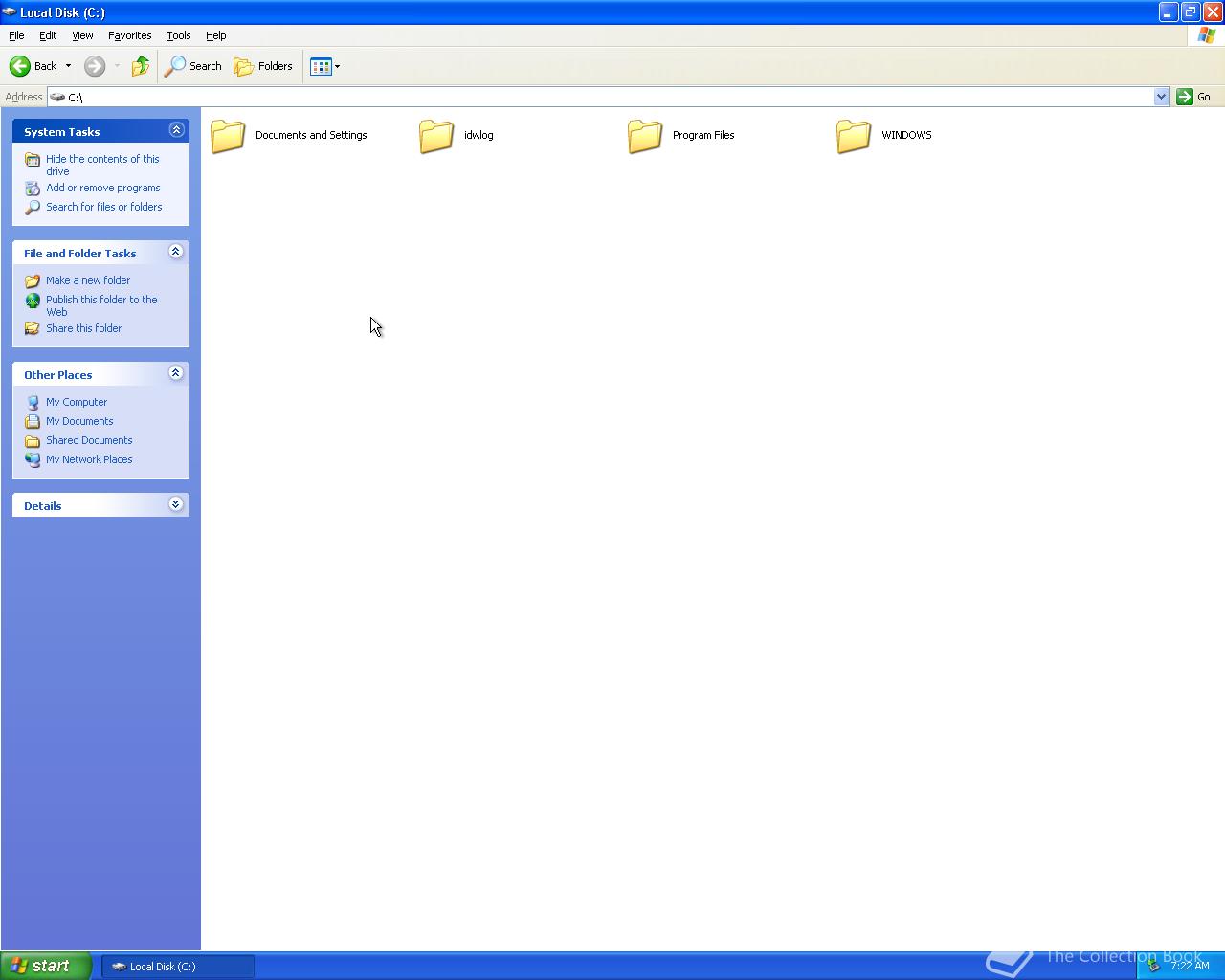This screenshot has width=1225, height=980.
Task: Click the Back arrow icon
Action: pyautogui.click(x=20, y=66)
